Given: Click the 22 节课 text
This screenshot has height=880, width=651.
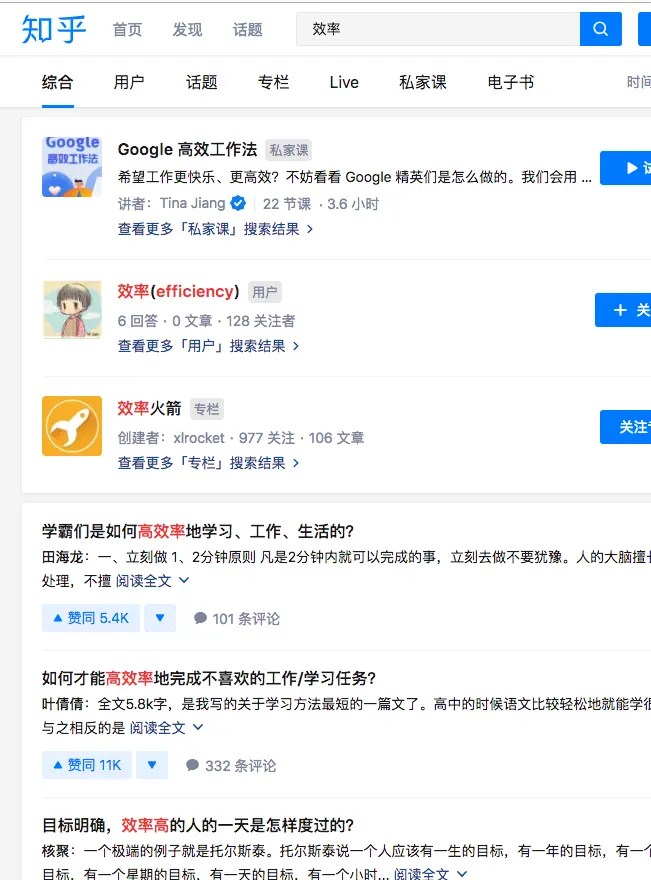Looking at the screenshot, I should click(287, 204).
